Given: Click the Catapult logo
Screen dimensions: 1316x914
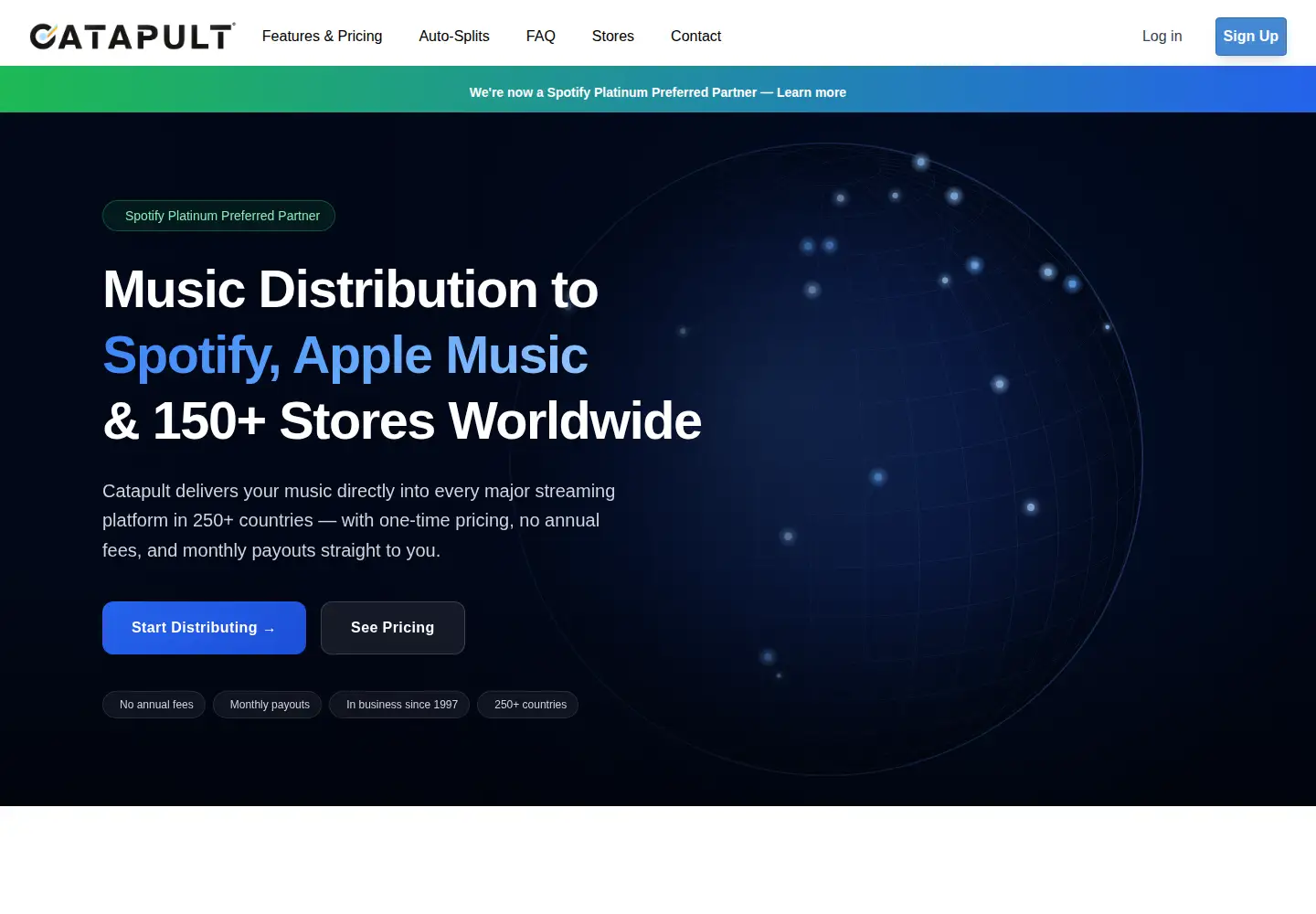Looking at the screenshot, I should (x=133, y=37).
